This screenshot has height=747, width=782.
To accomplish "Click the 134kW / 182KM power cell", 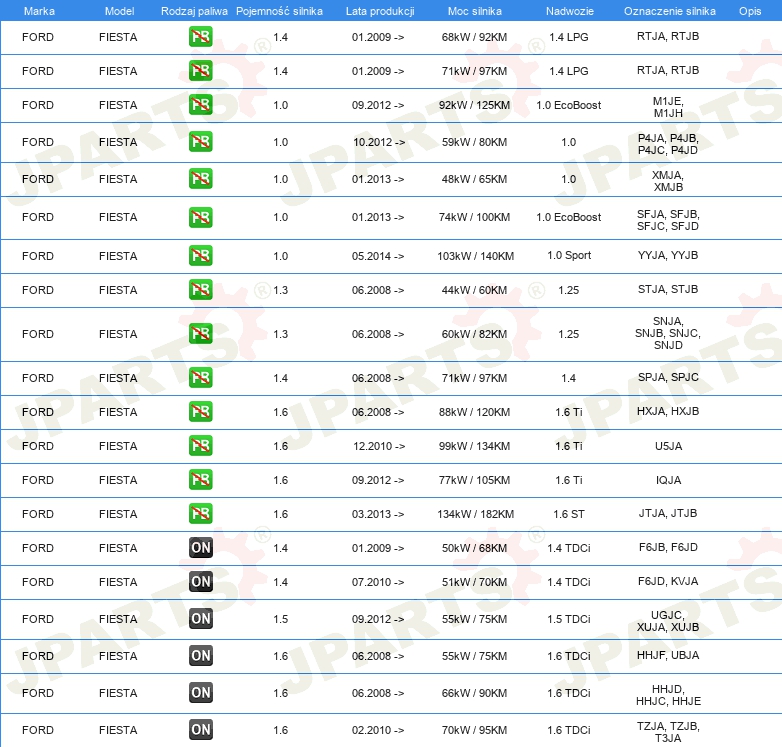I will tap(475, 514).
